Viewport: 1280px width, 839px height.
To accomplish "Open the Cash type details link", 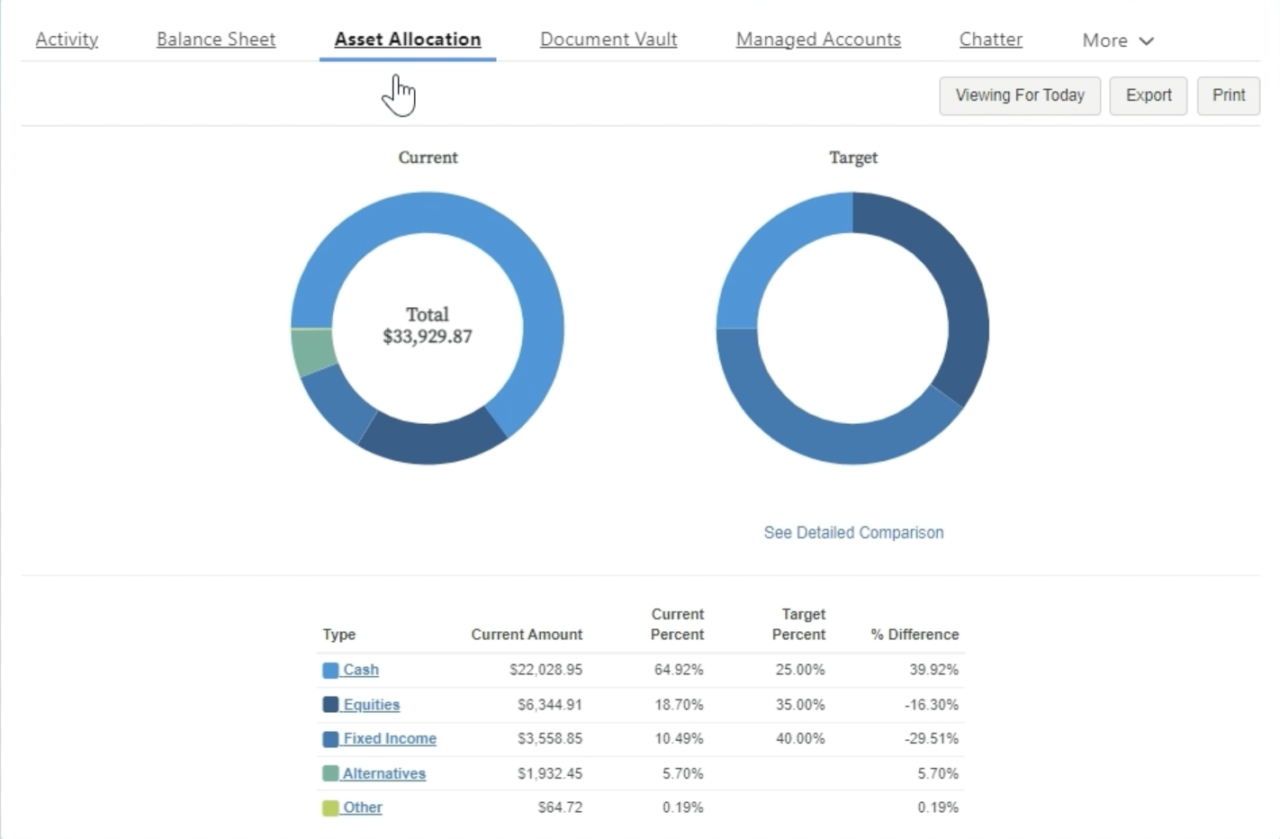I will pyautogui.click(x=361, y=669).
